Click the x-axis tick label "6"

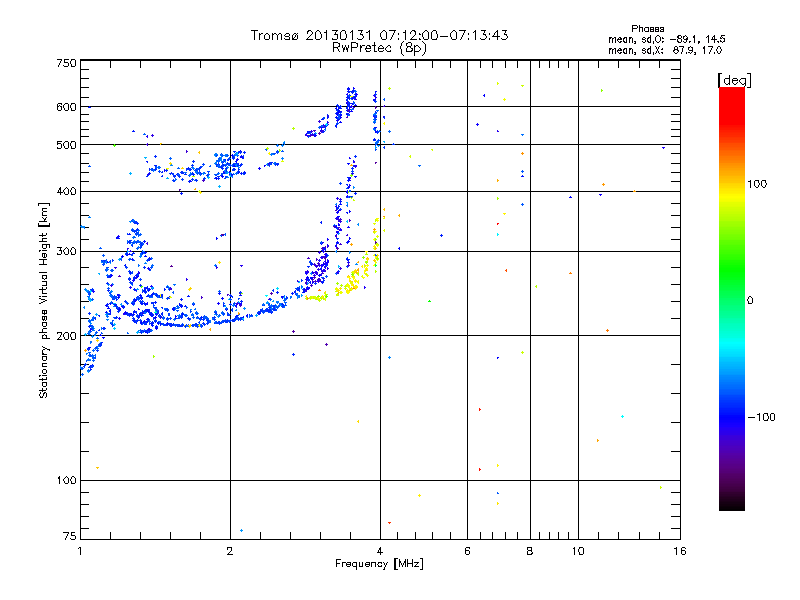click(467, 551)
